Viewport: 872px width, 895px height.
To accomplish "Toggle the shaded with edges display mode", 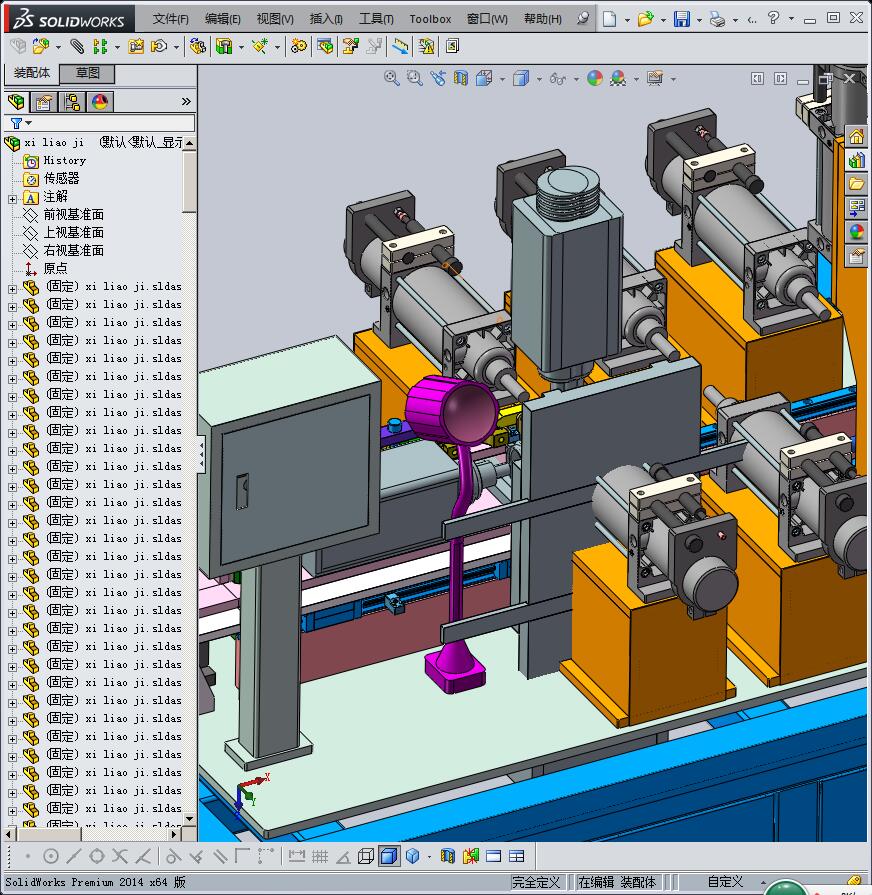I will (x=389, y=856).
